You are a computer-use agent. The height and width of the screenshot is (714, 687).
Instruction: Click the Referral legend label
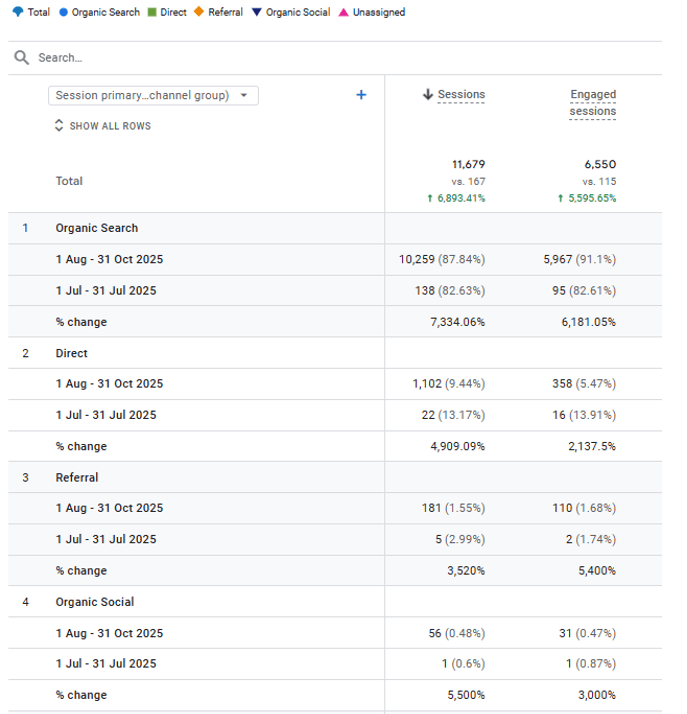click(225, 12)
